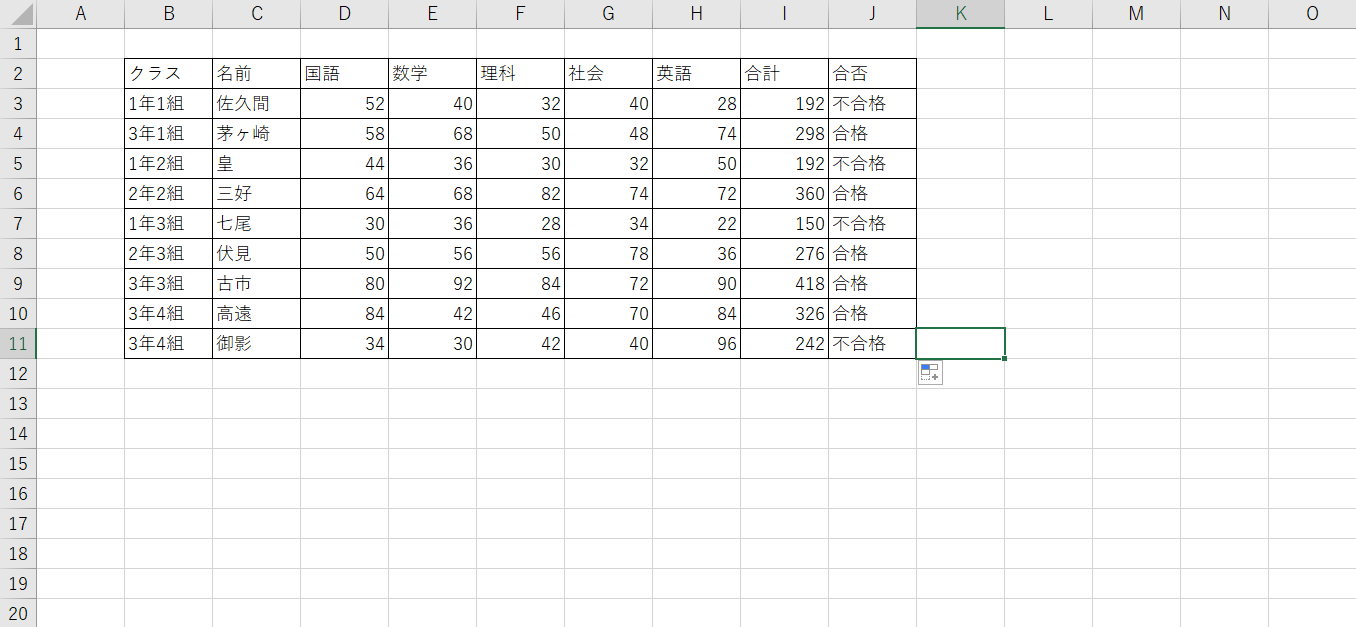
Task: Click the 英語 header cell
Action: pos(697,74)
